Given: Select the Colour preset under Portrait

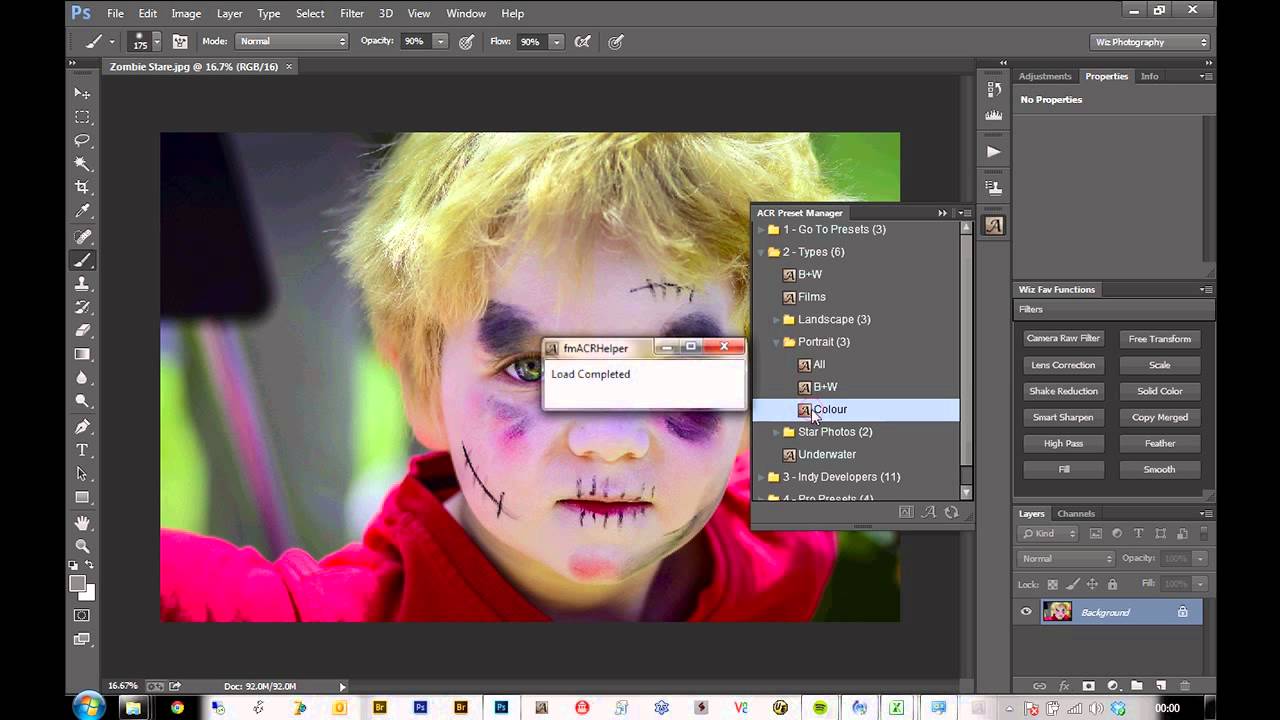Looking at the screenshot, I should (x=830, y=409).
